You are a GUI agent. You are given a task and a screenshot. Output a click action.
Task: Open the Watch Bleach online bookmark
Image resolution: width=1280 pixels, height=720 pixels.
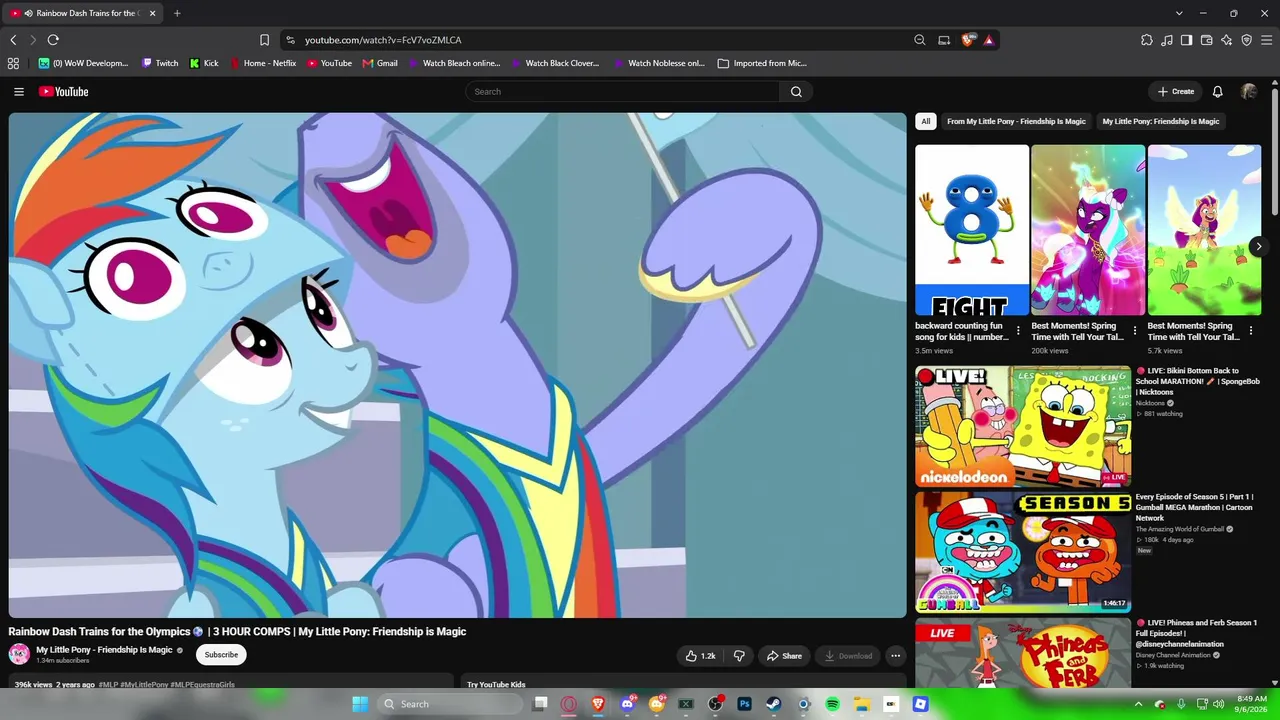[x=454, y=63]
